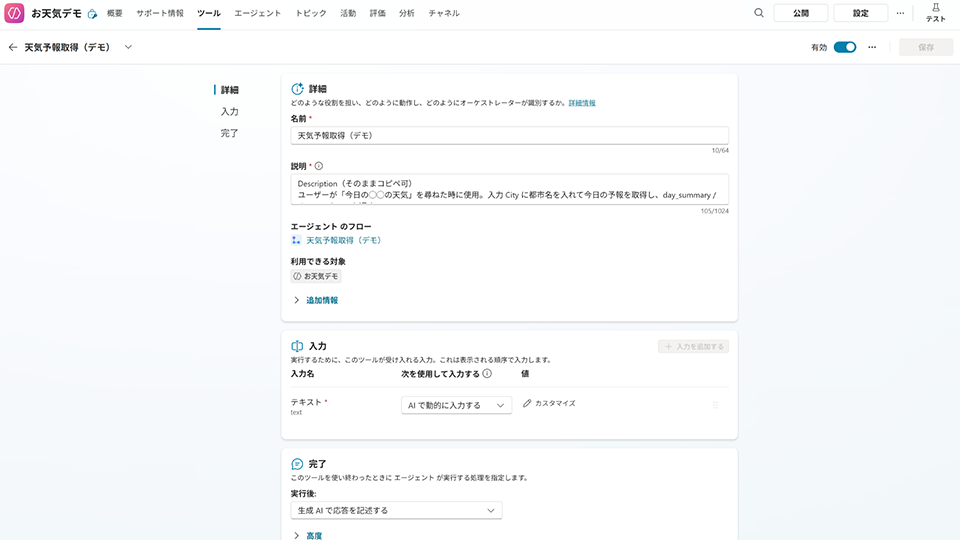Click the お天気デモ chip under 利用できる対象
The width and height of the screenshot is (960, 540).
coord(316,276)
